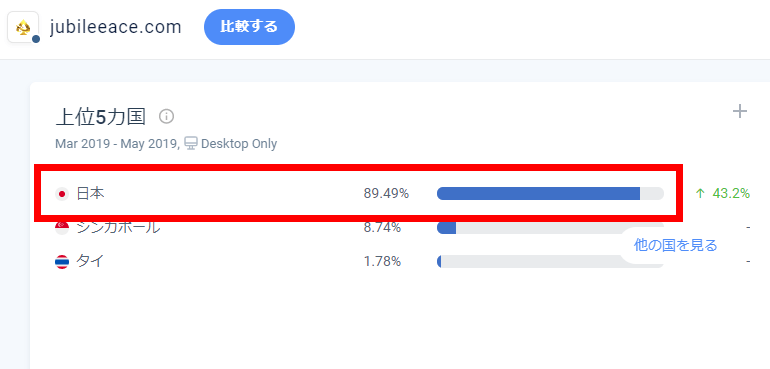Click the plus icon on the card
Screen dimensions: 770x369
coord(740,112)
